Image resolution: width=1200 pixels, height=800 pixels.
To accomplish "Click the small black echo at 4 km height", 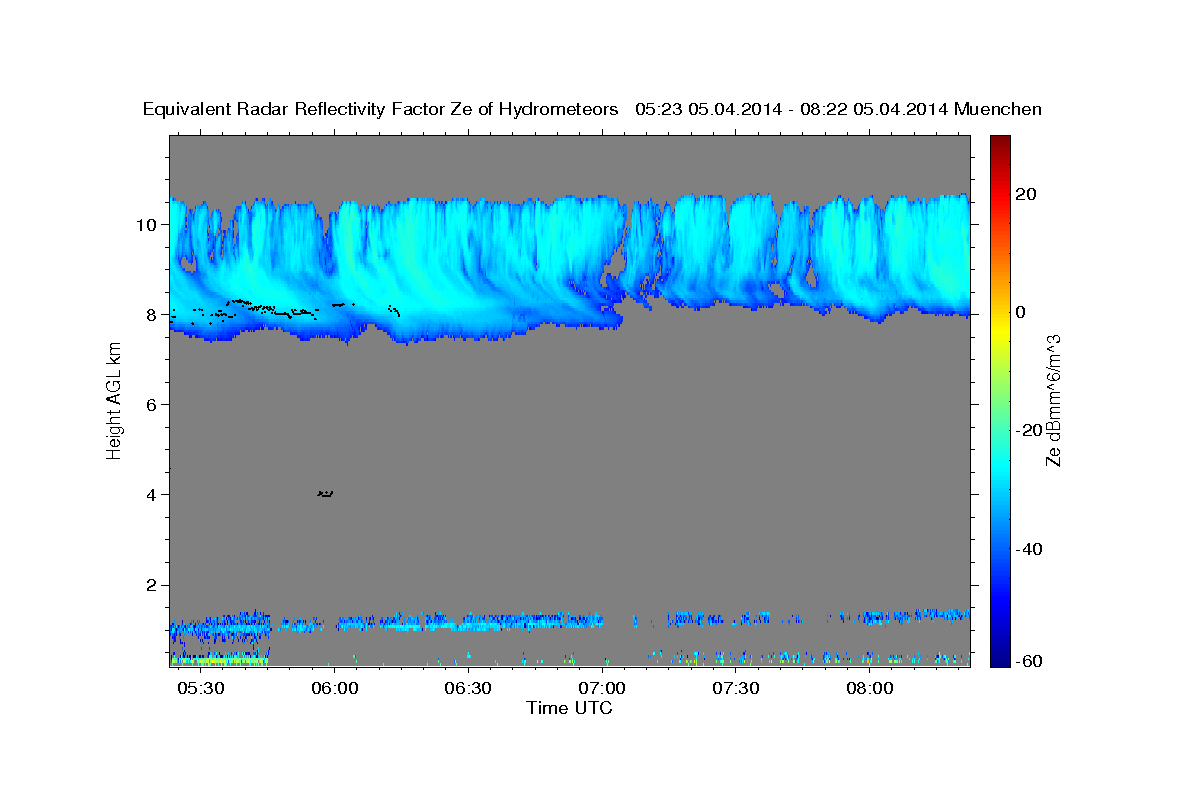I will [x=325, y=493].
